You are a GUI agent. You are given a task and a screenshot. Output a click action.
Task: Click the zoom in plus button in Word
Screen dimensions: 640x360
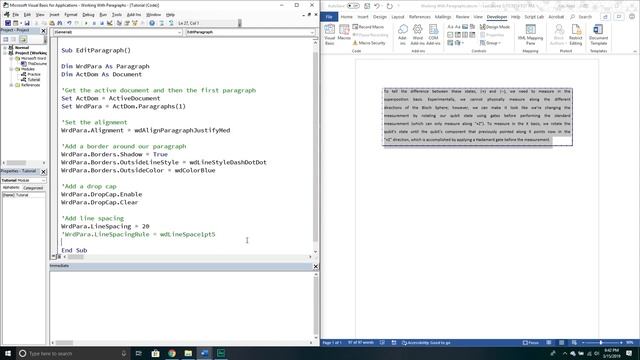pos(621,343)
